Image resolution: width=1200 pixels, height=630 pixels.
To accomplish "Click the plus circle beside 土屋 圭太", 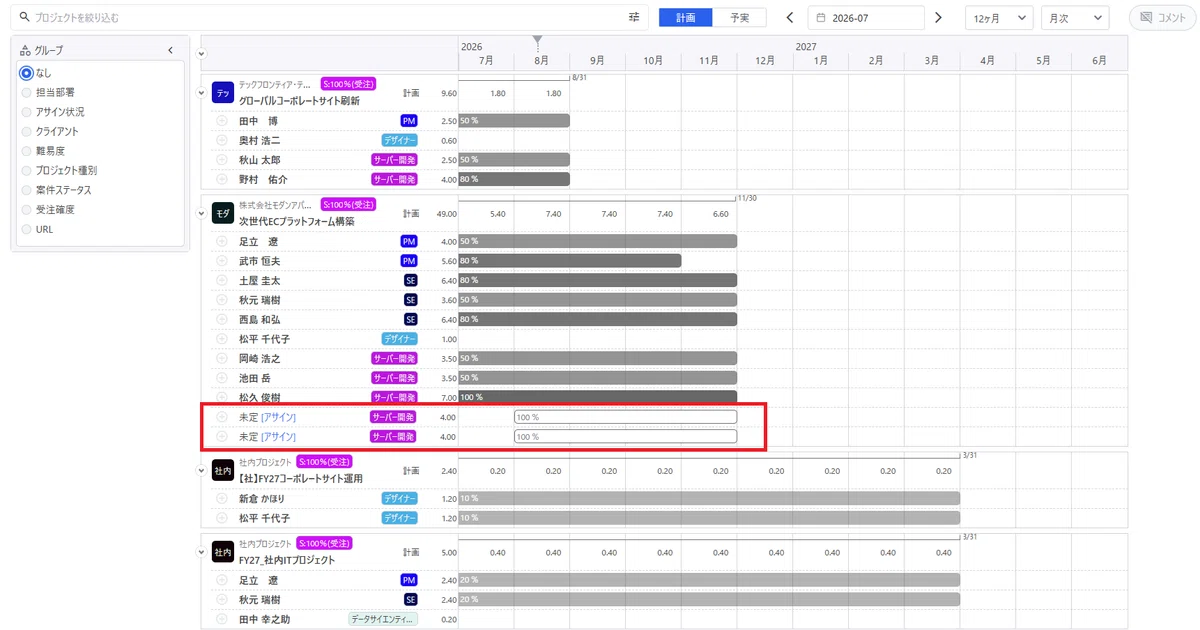I will coord(222,281).
